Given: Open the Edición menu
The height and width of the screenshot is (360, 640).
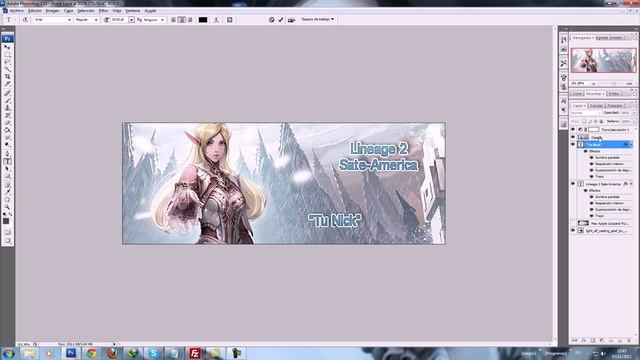Looking at the screenshot, I should 35,11.
